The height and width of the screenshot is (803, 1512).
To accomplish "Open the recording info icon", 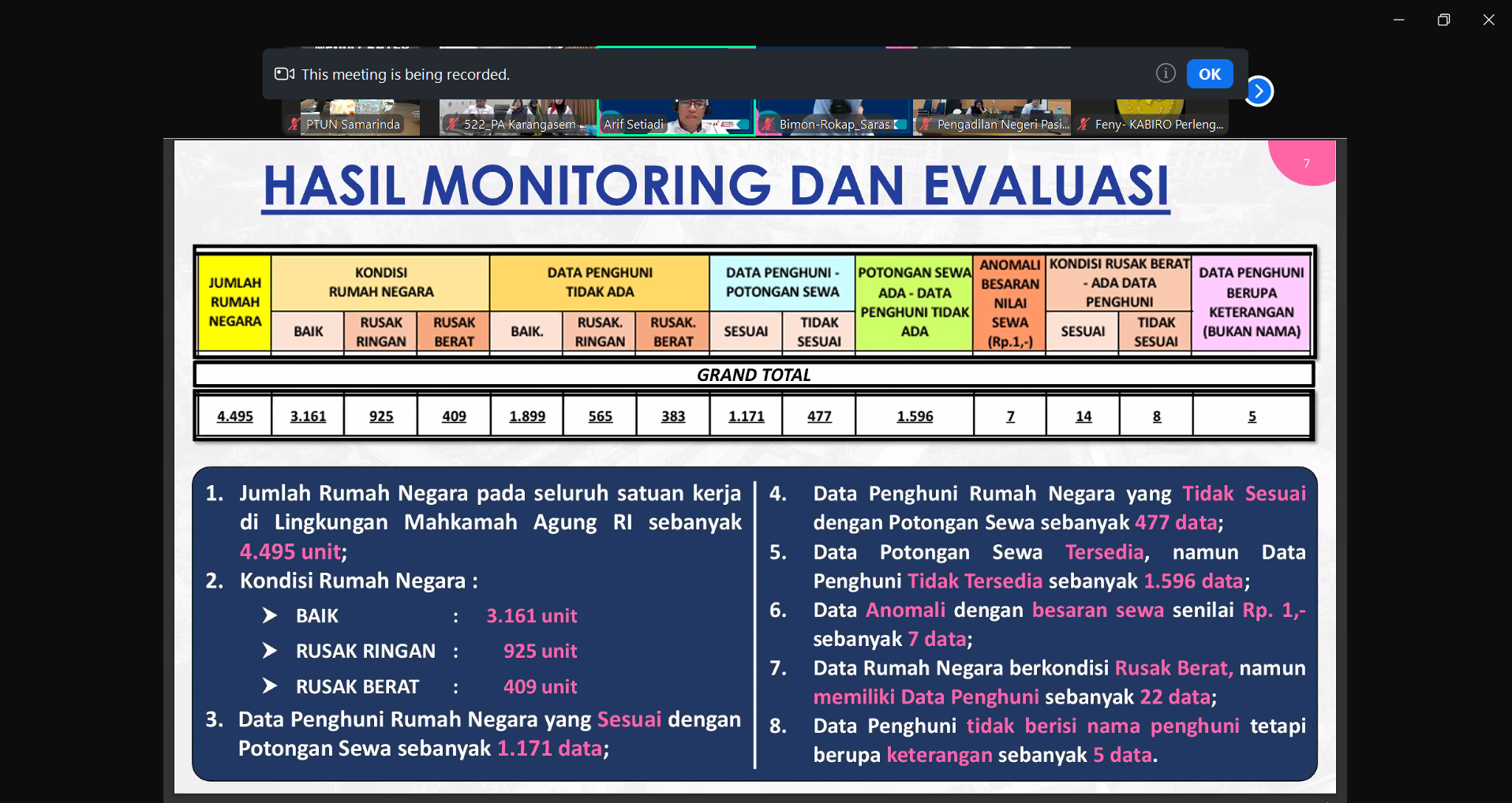I will click(1166, 73).
